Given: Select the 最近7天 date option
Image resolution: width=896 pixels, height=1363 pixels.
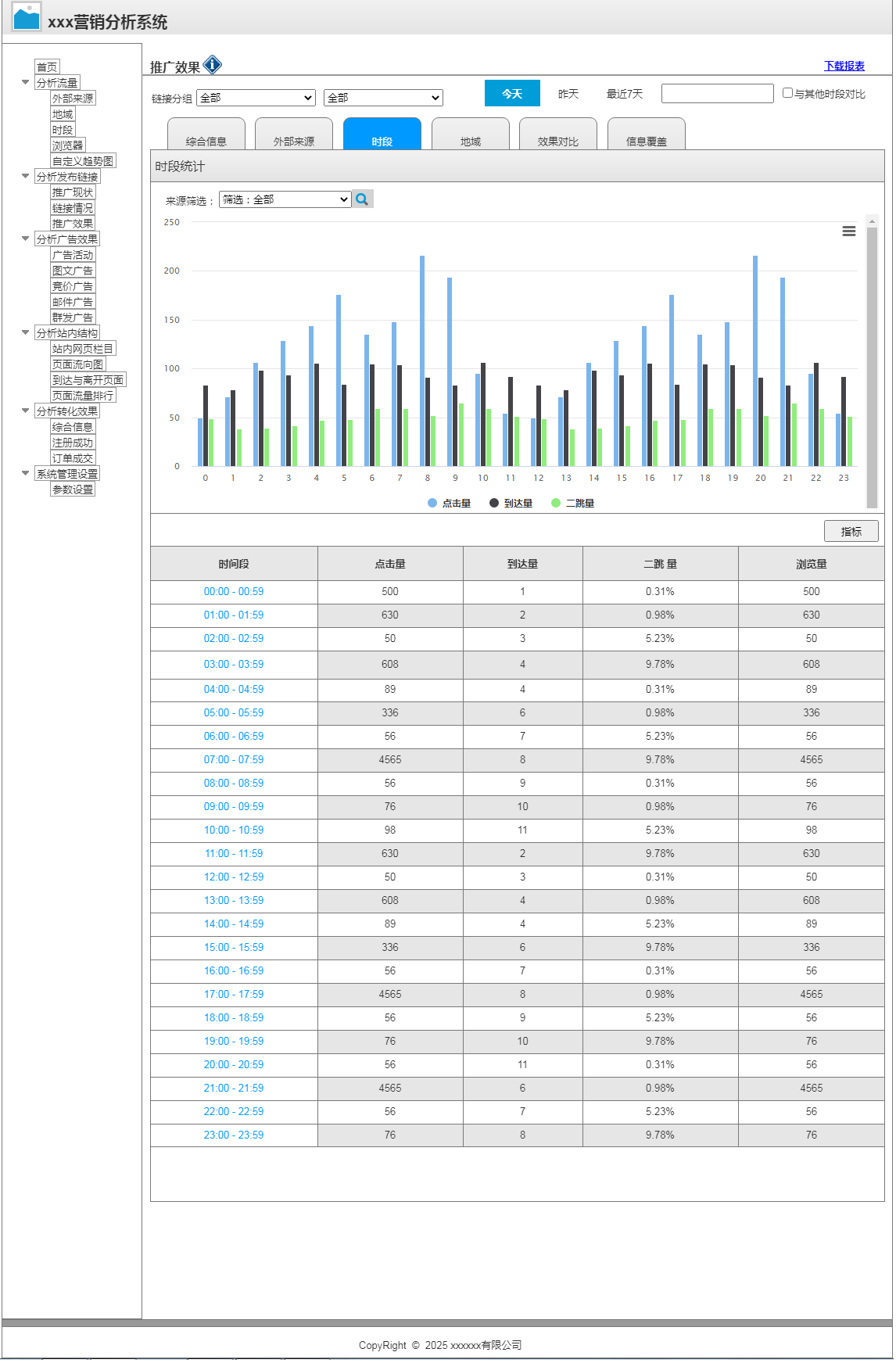Looking at the screenshot, I should coord(625,94).
